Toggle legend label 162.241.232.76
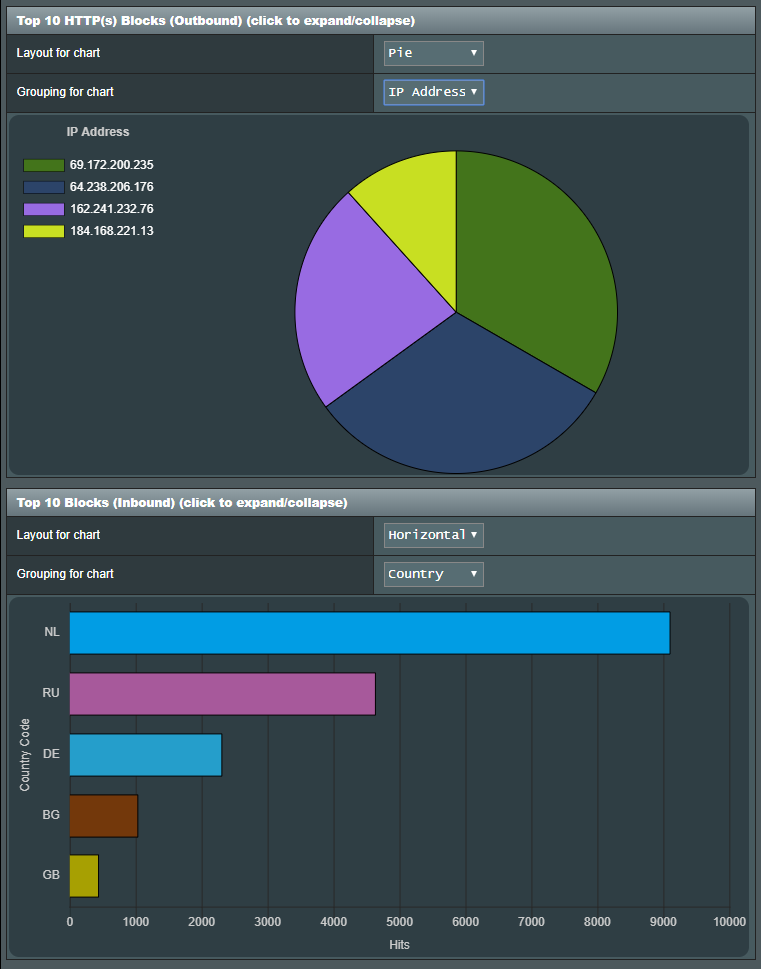This screenshot has height=969, width=761. 111,209
